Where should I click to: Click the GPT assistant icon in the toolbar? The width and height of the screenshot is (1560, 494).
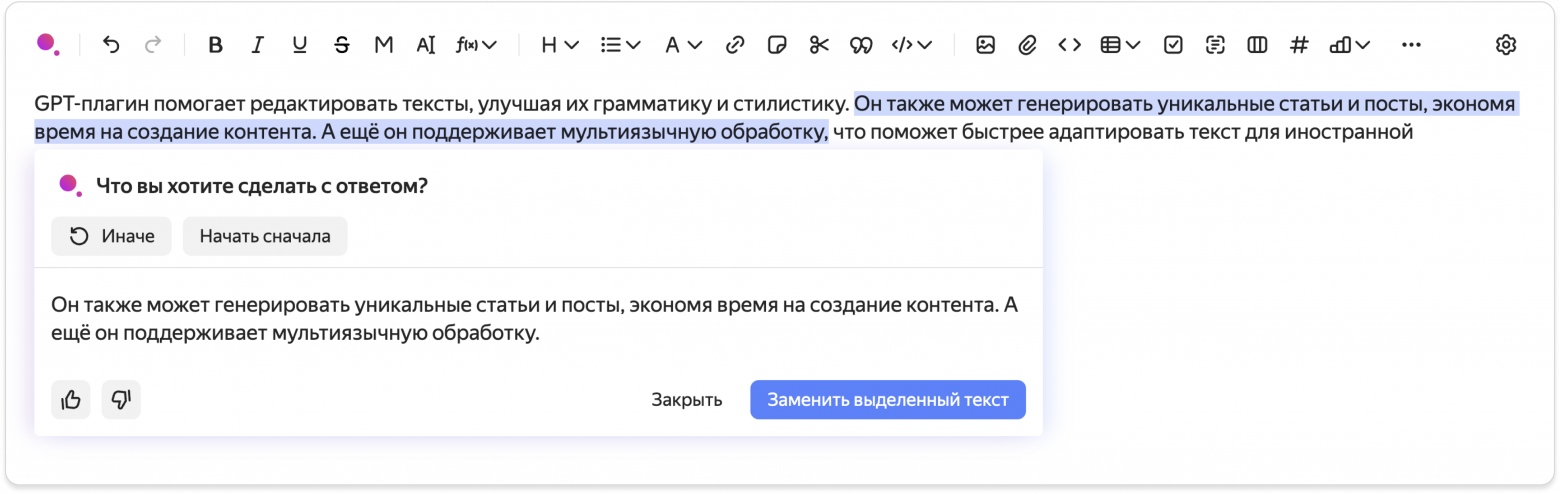47,44
